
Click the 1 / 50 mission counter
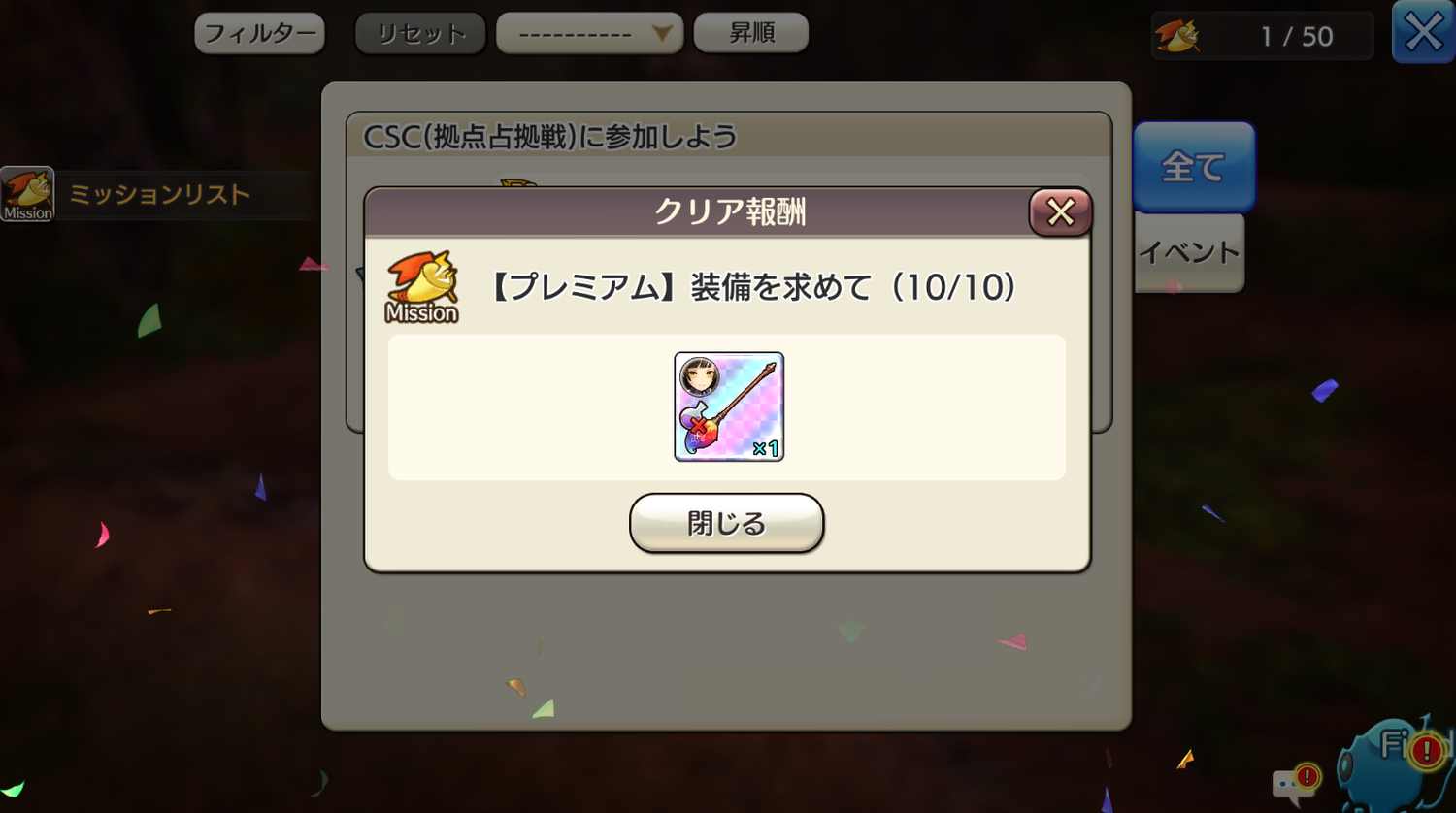pos(1296,37)
